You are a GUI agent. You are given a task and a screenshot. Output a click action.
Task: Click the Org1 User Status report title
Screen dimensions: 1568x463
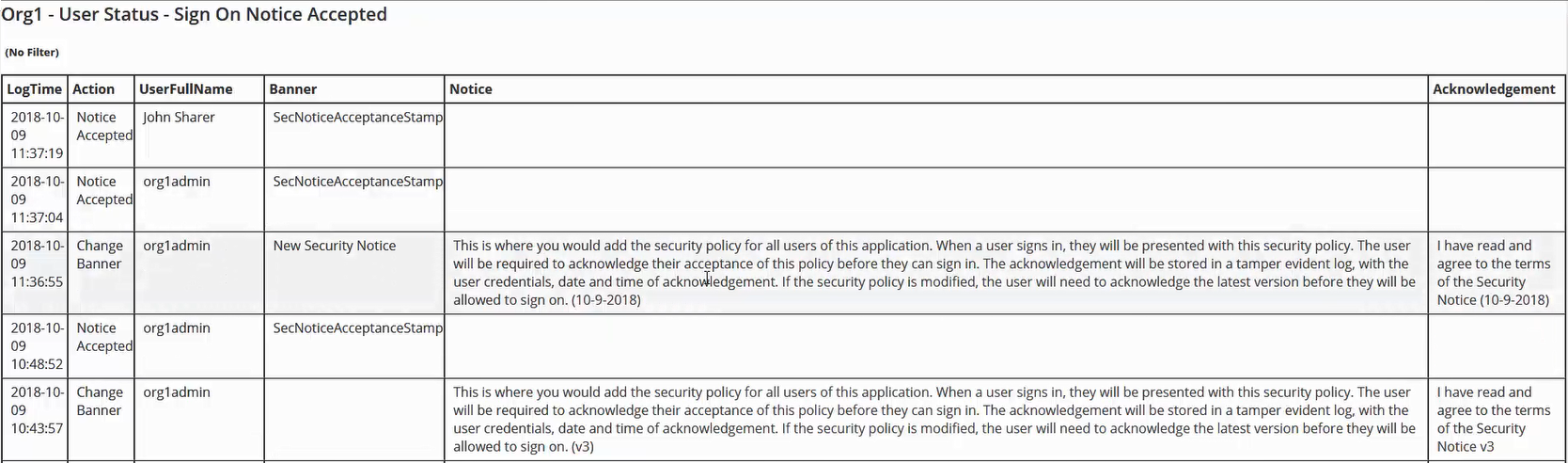tap(195, 15)
